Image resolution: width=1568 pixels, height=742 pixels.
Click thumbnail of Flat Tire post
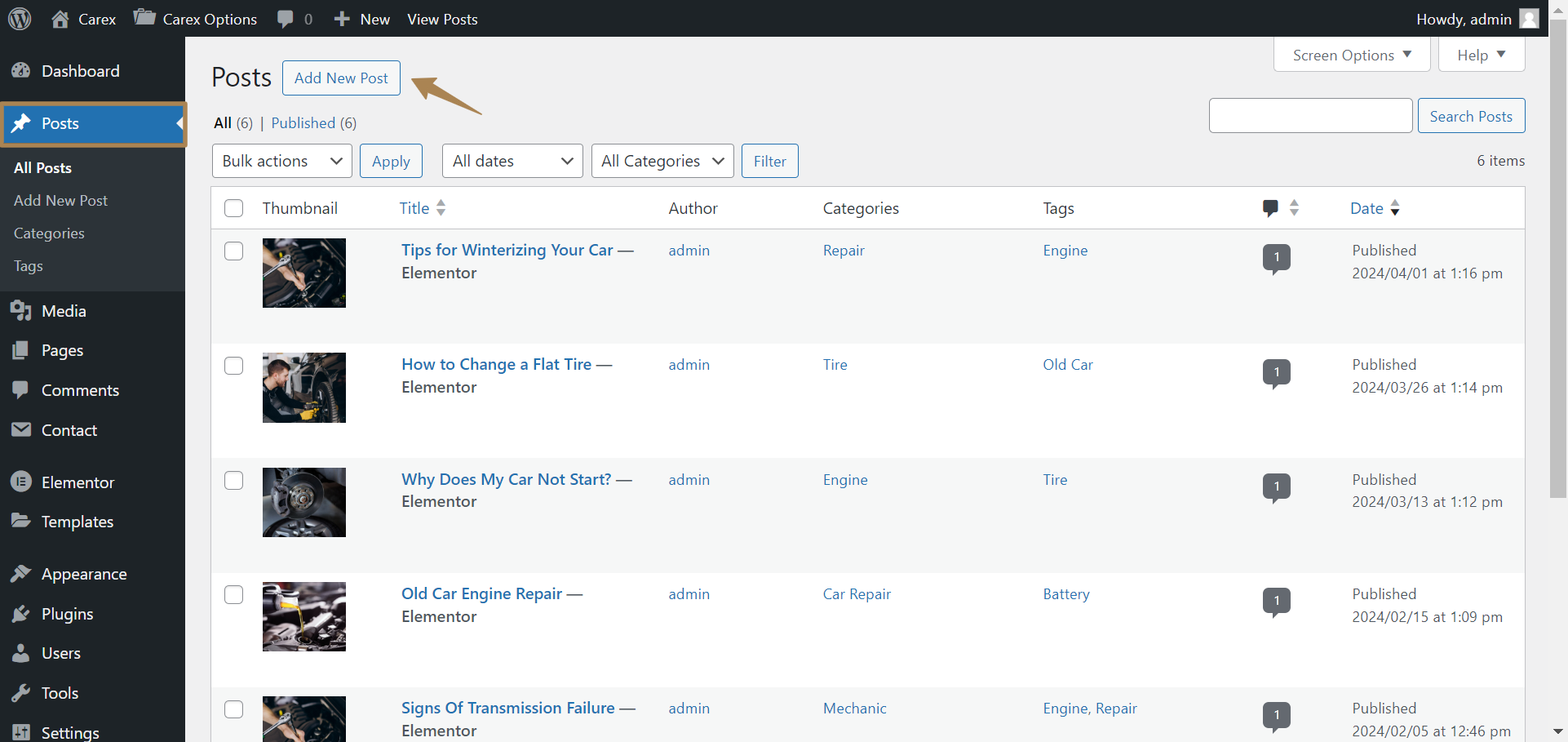pos(303,388)
